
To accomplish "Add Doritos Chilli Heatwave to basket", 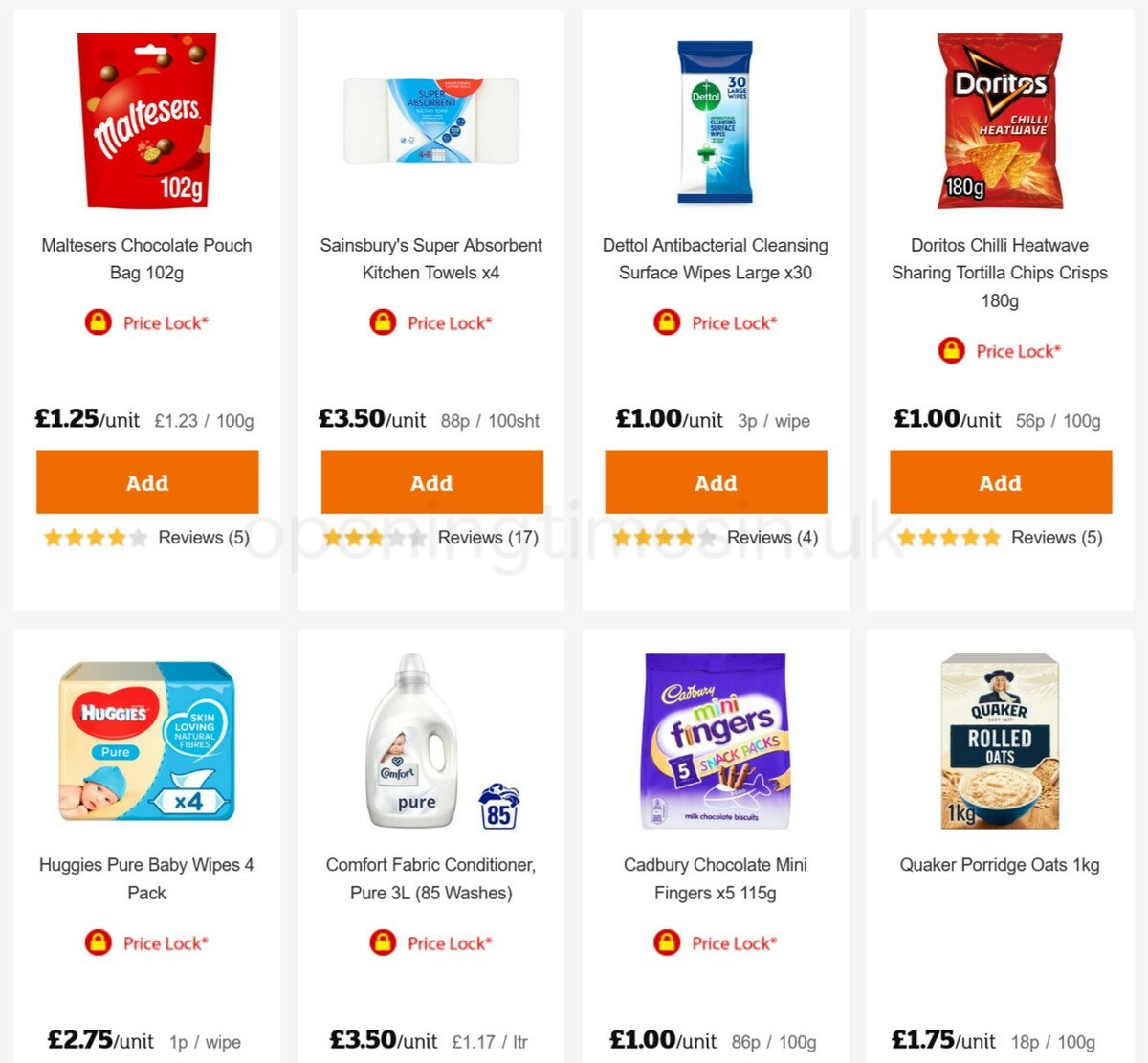I will [1000, 482].
